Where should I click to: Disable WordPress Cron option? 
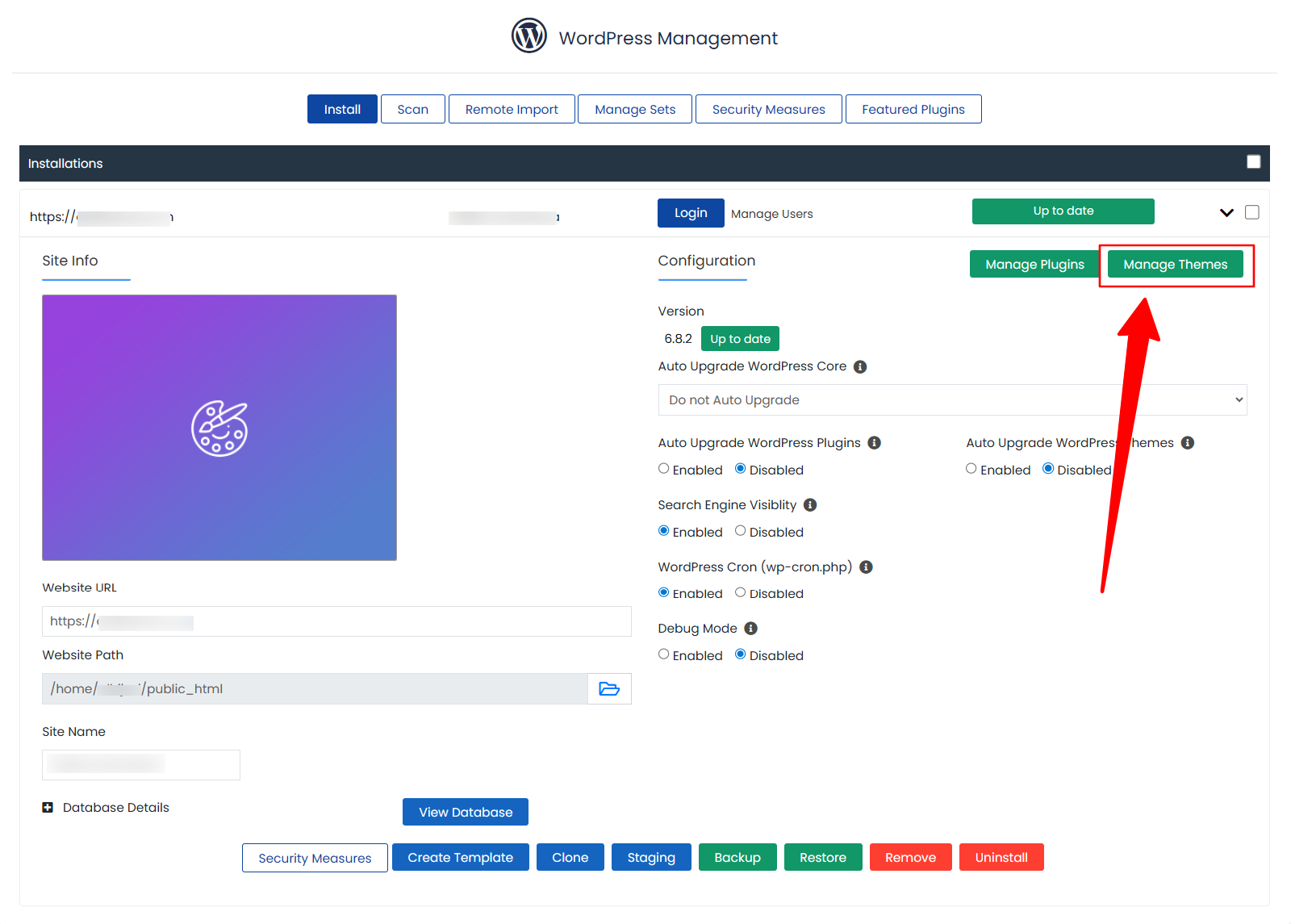[741, 592]
